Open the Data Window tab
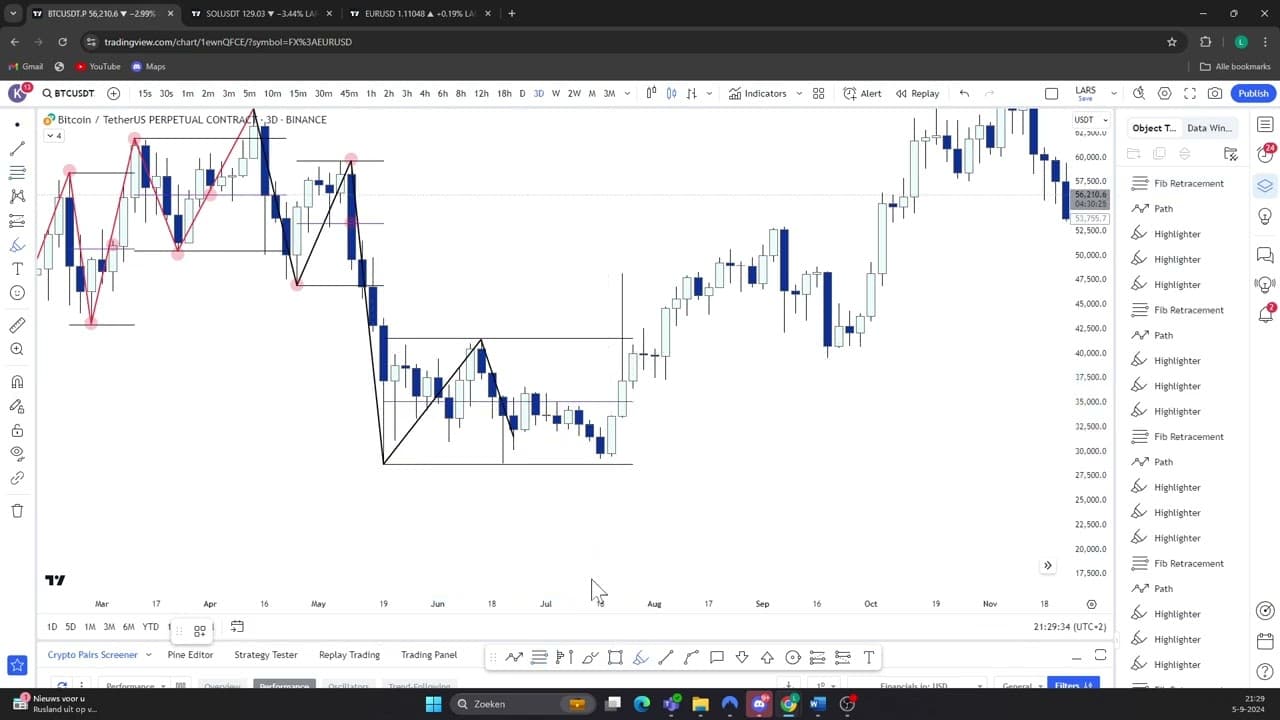Screen dimensions: 1280x720 click(1209, 128)
